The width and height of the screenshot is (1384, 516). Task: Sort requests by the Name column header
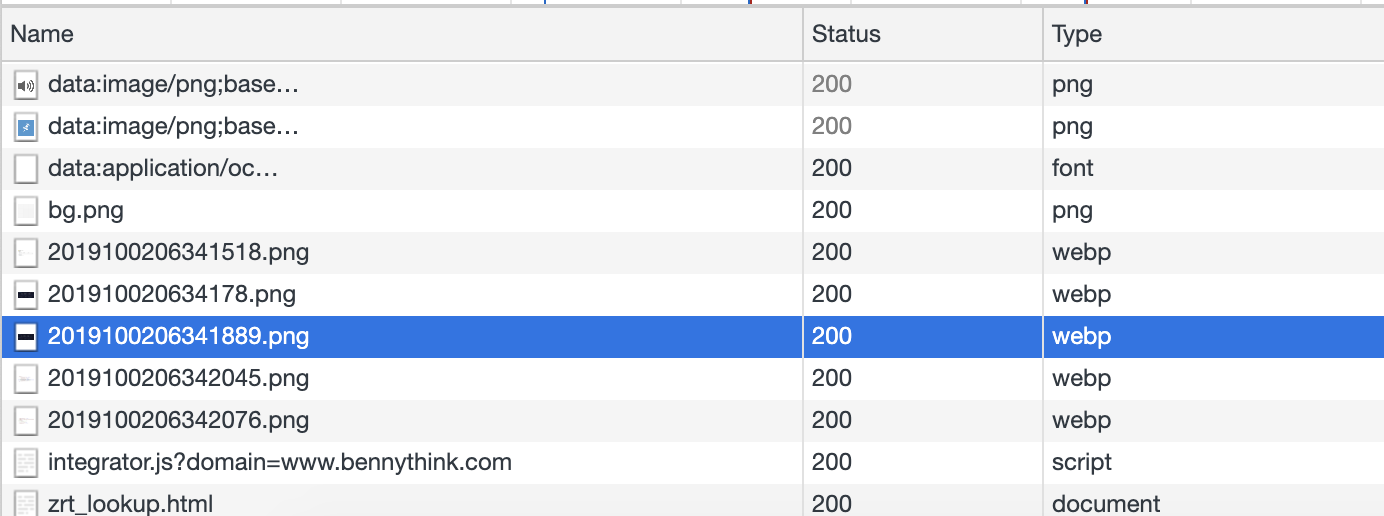(x=42, y=34)
